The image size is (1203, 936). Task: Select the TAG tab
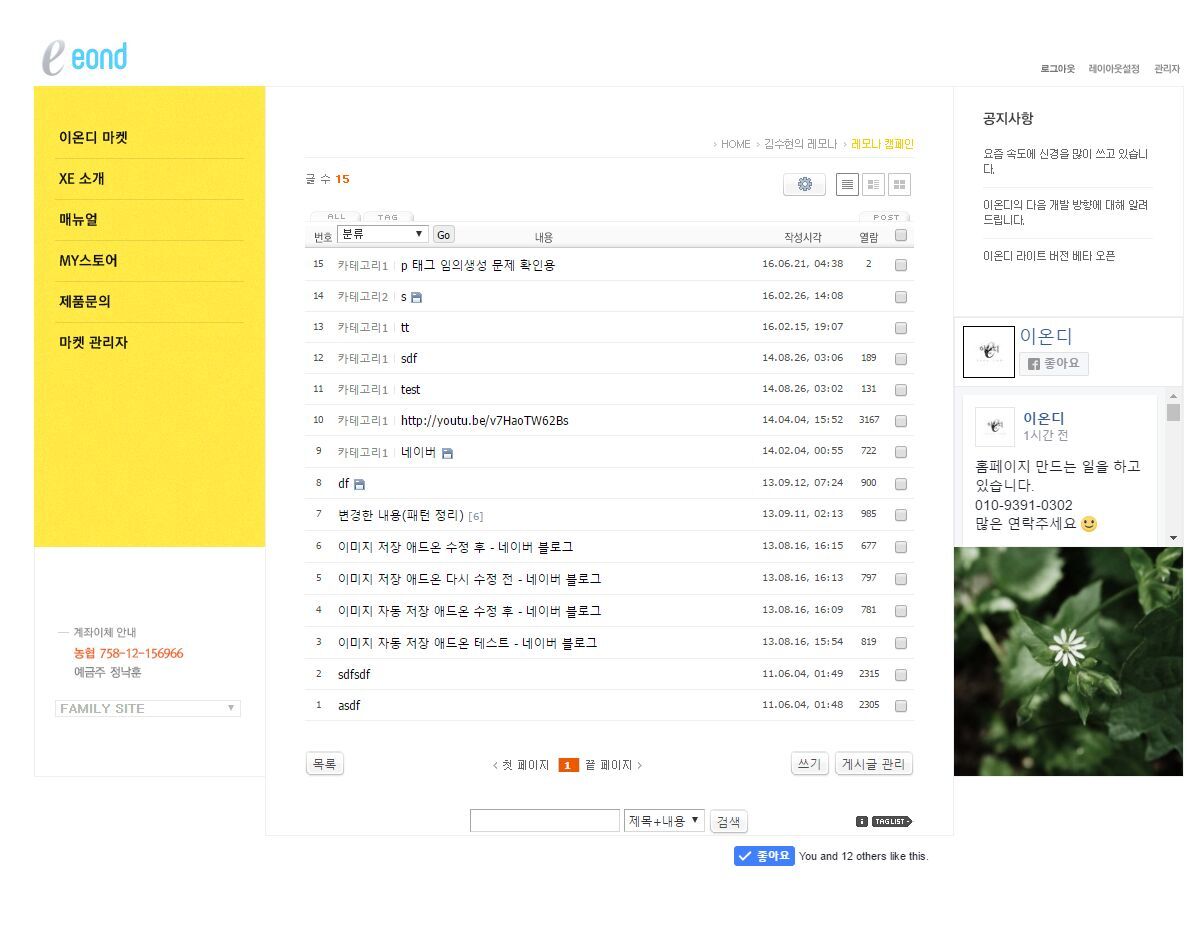388,216
